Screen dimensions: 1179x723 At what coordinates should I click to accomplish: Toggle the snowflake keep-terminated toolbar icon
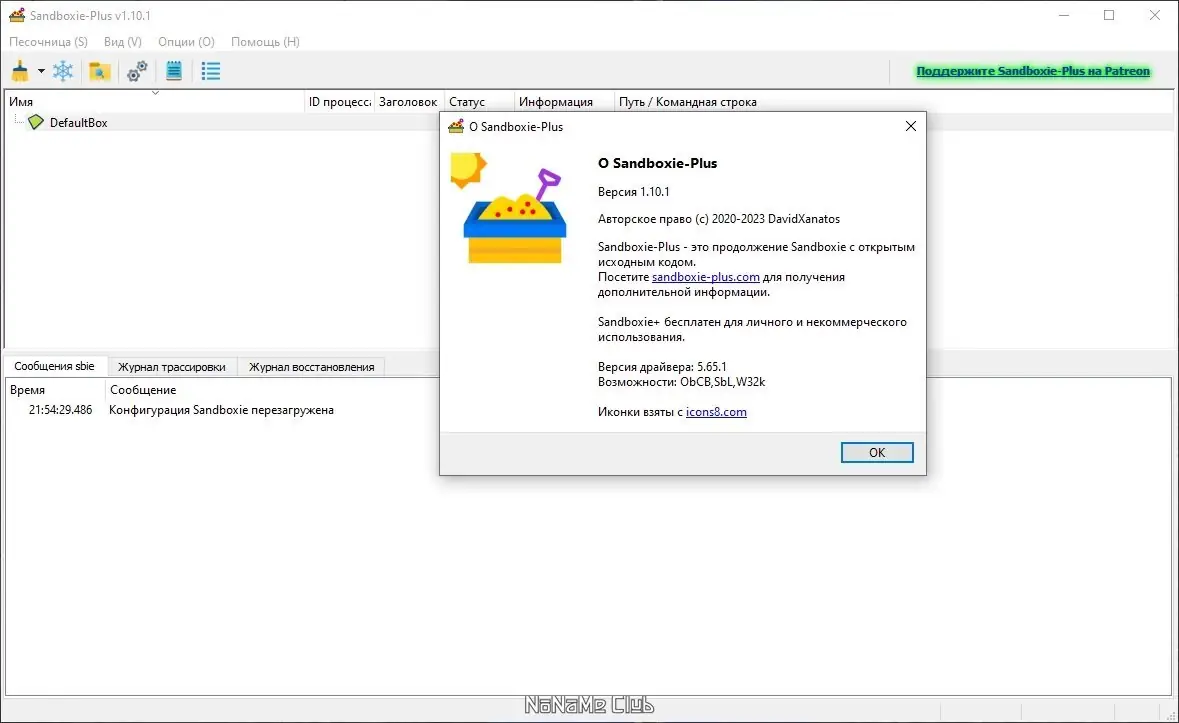pos(63,71)
